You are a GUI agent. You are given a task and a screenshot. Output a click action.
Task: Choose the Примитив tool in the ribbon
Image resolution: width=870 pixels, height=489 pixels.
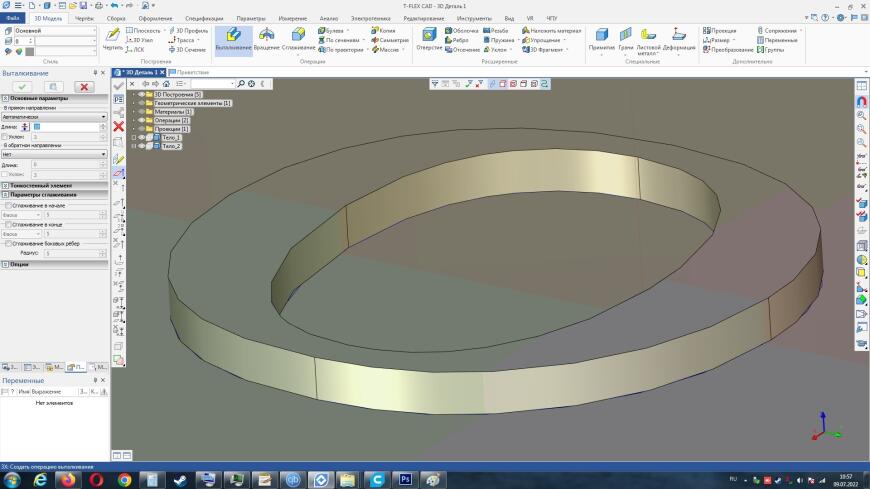[601, 39]
